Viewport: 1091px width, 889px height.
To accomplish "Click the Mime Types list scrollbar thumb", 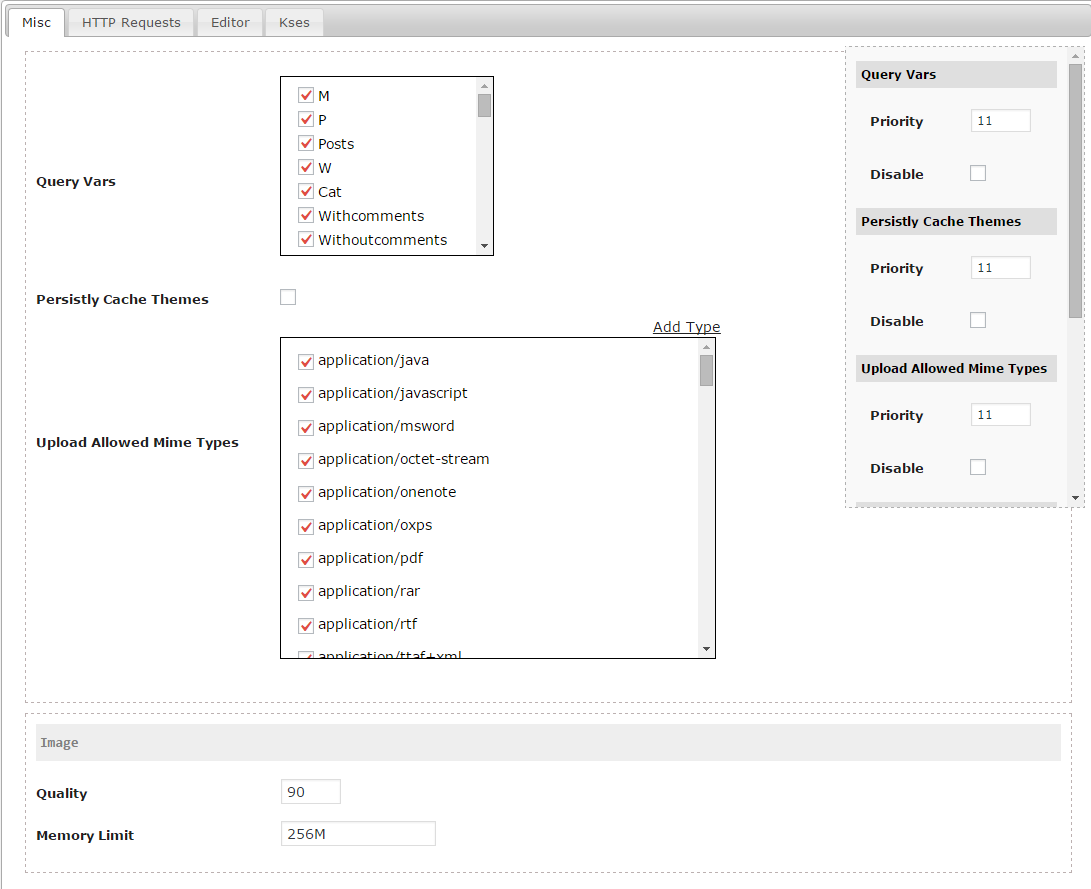I will pos(706,370).
